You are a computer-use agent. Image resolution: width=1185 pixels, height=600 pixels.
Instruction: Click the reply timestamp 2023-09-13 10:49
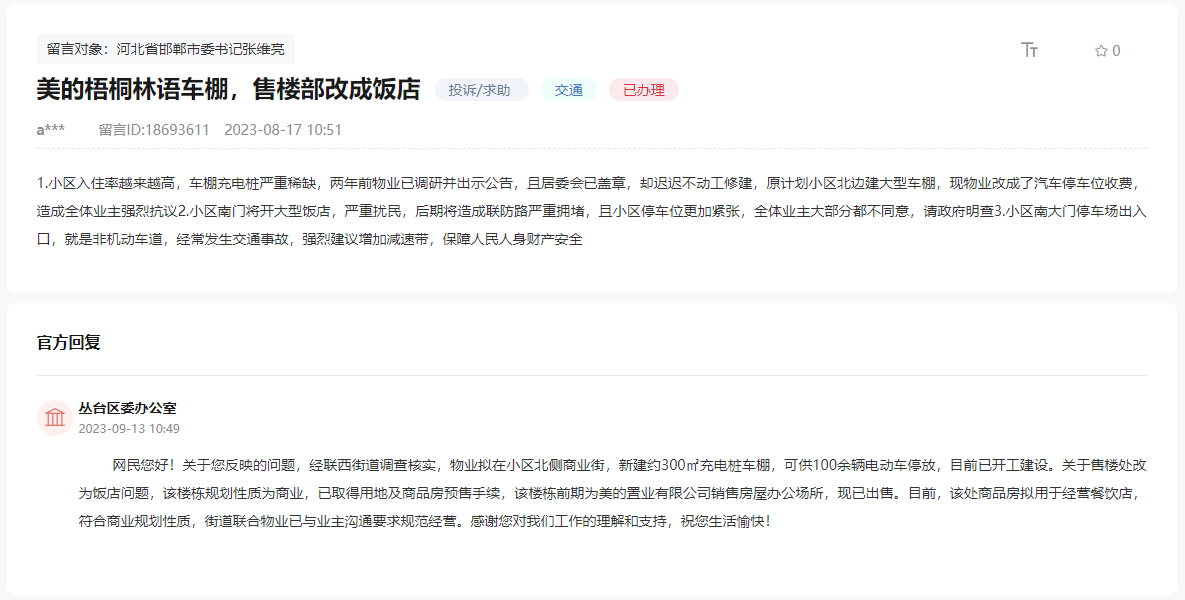(x=129, y=429)
